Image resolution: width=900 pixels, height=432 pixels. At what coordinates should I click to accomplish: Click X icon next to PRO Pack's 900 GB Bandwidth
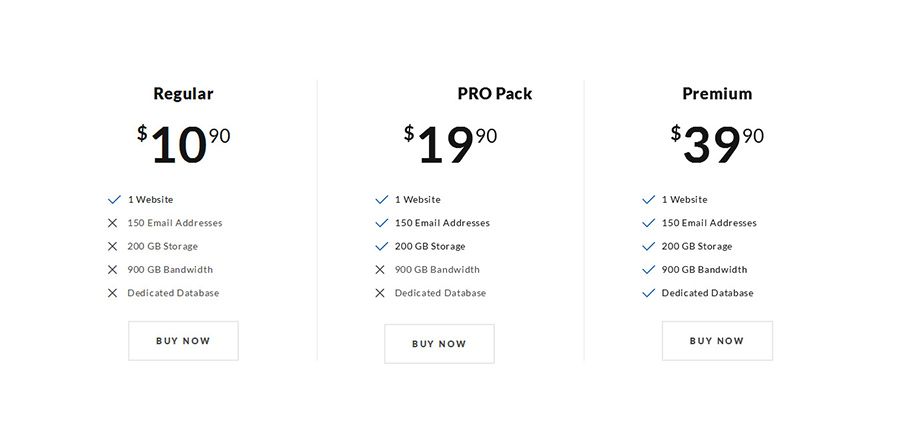[x=380, y=270]
